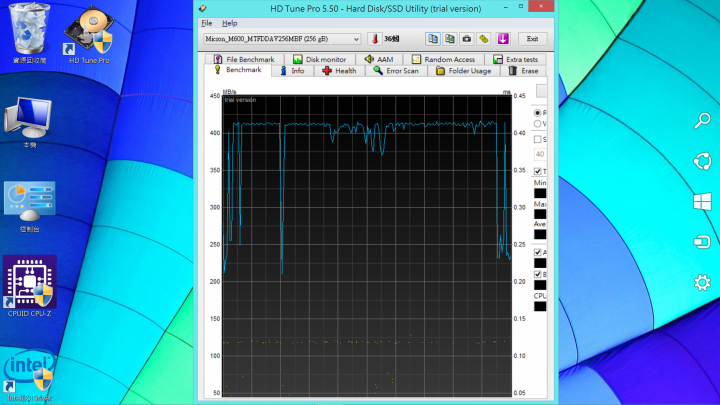720x405 pixels.
Task: Switch to the Health tab
Action: [339, 71]
